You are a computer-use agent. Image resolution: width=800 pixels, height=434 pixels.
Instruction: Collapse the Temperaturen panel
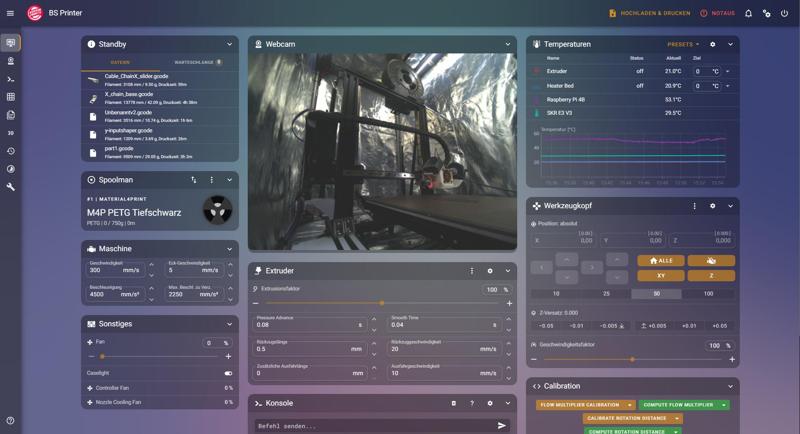pyautogui.click(x=731, y=44)
